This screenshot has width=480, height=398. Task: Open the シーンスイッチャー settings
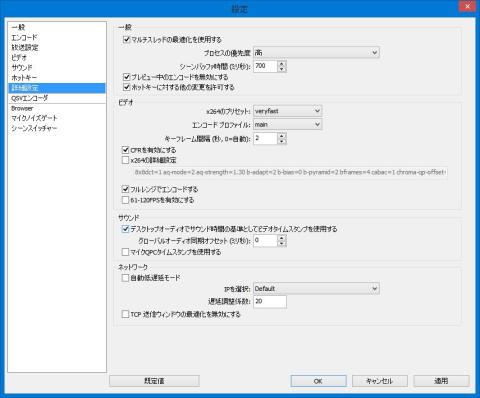click(x=57, y=128)
